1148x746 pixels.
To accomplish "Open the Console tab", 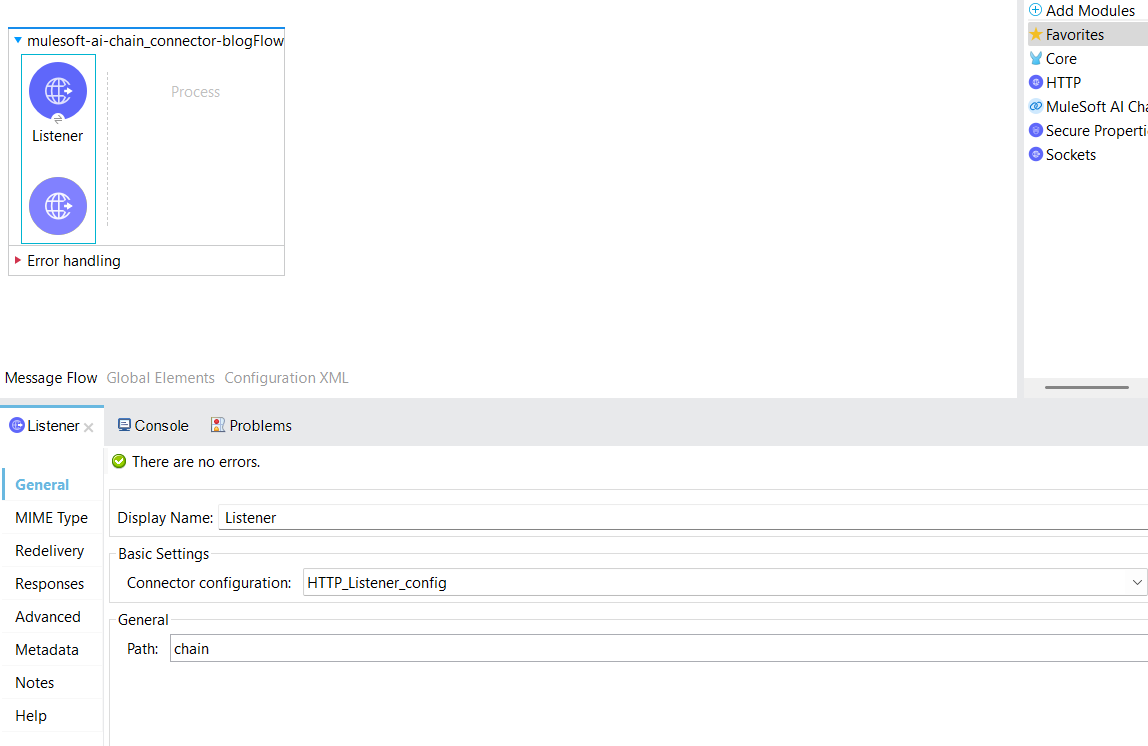I will (154, 425).
